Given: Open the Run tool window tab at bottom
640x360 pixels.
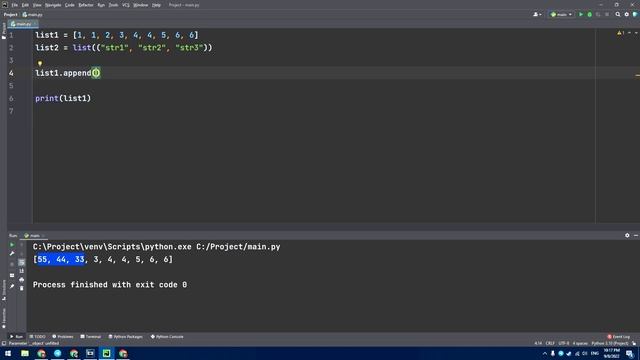Looking at the screenshot, I should 16,337.
